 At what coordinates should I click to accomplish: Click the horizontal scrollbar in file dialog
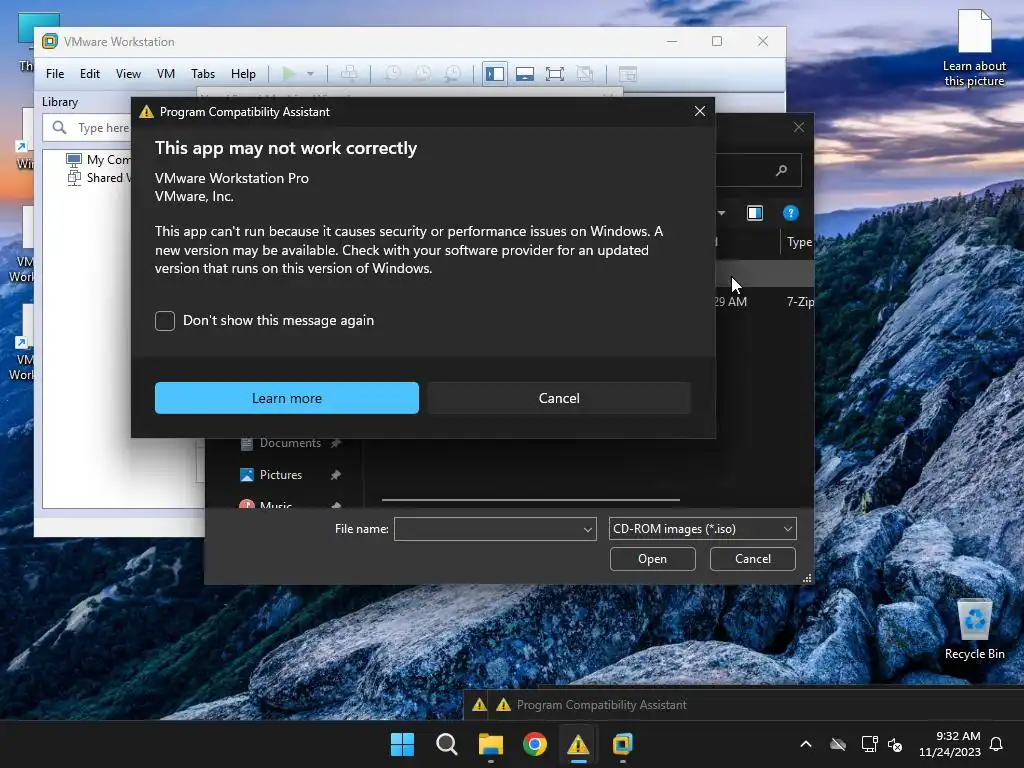click(530, 500)
